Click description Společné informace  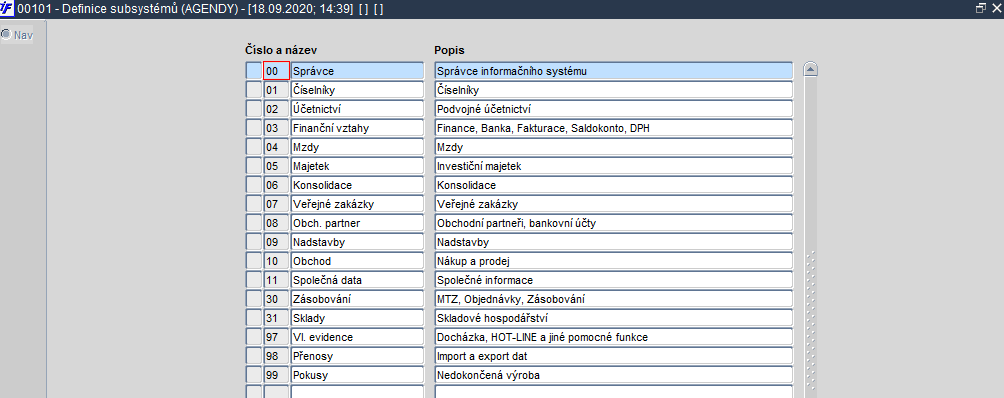point(613,280)
